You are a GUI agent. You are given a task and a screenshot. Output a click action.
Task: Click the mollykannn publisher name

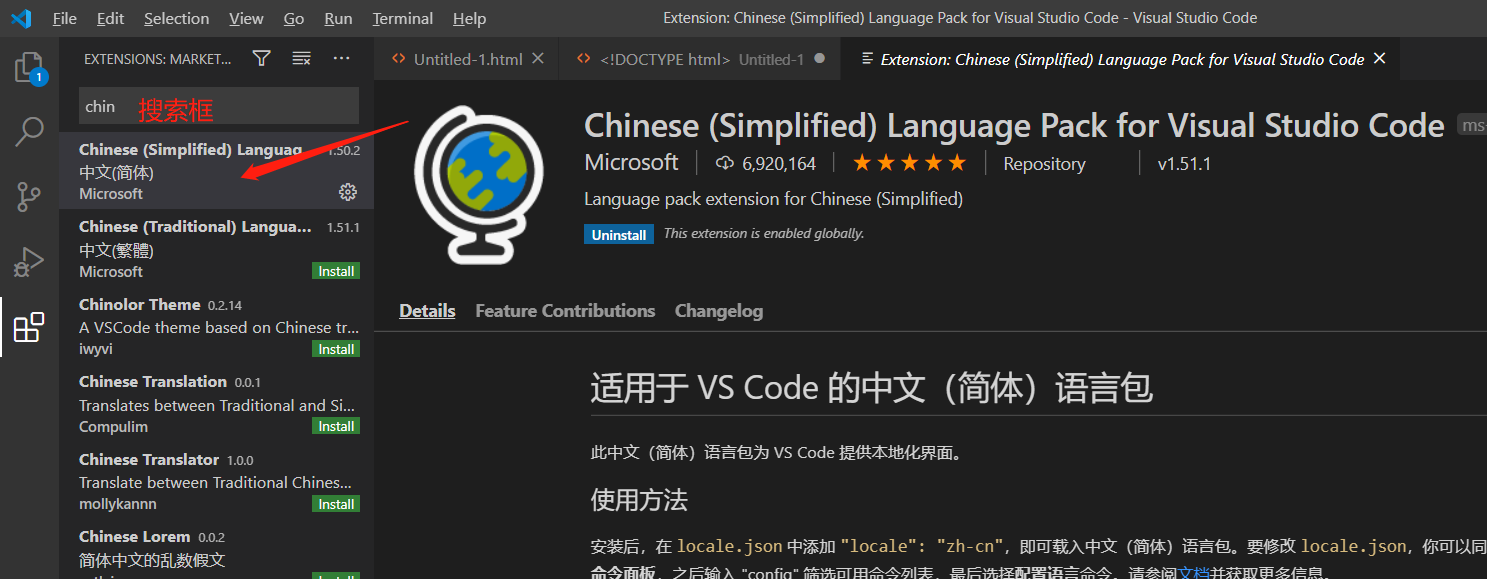pos(118,504)
